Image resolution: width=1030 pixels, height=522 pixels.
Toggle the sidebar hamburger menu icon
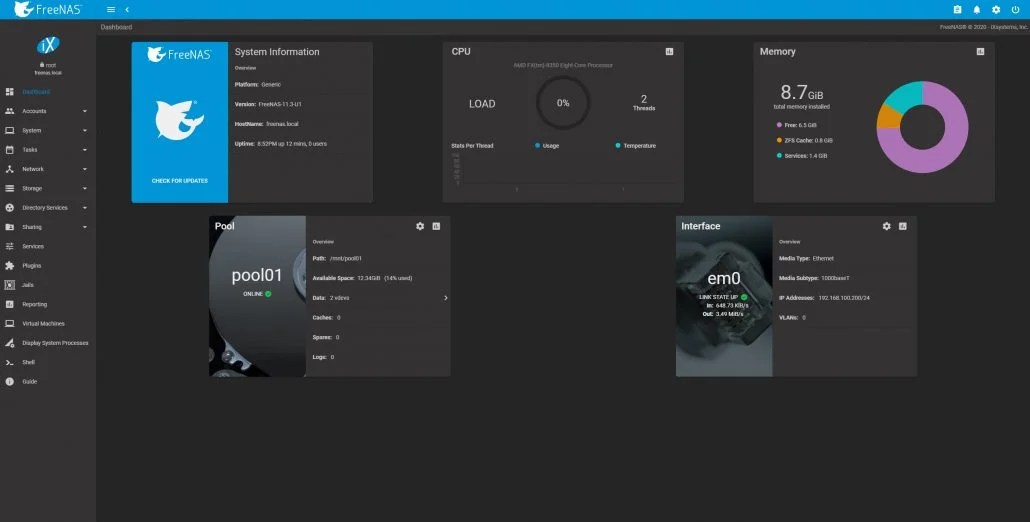pyautogui.click(x=111, y=9)
